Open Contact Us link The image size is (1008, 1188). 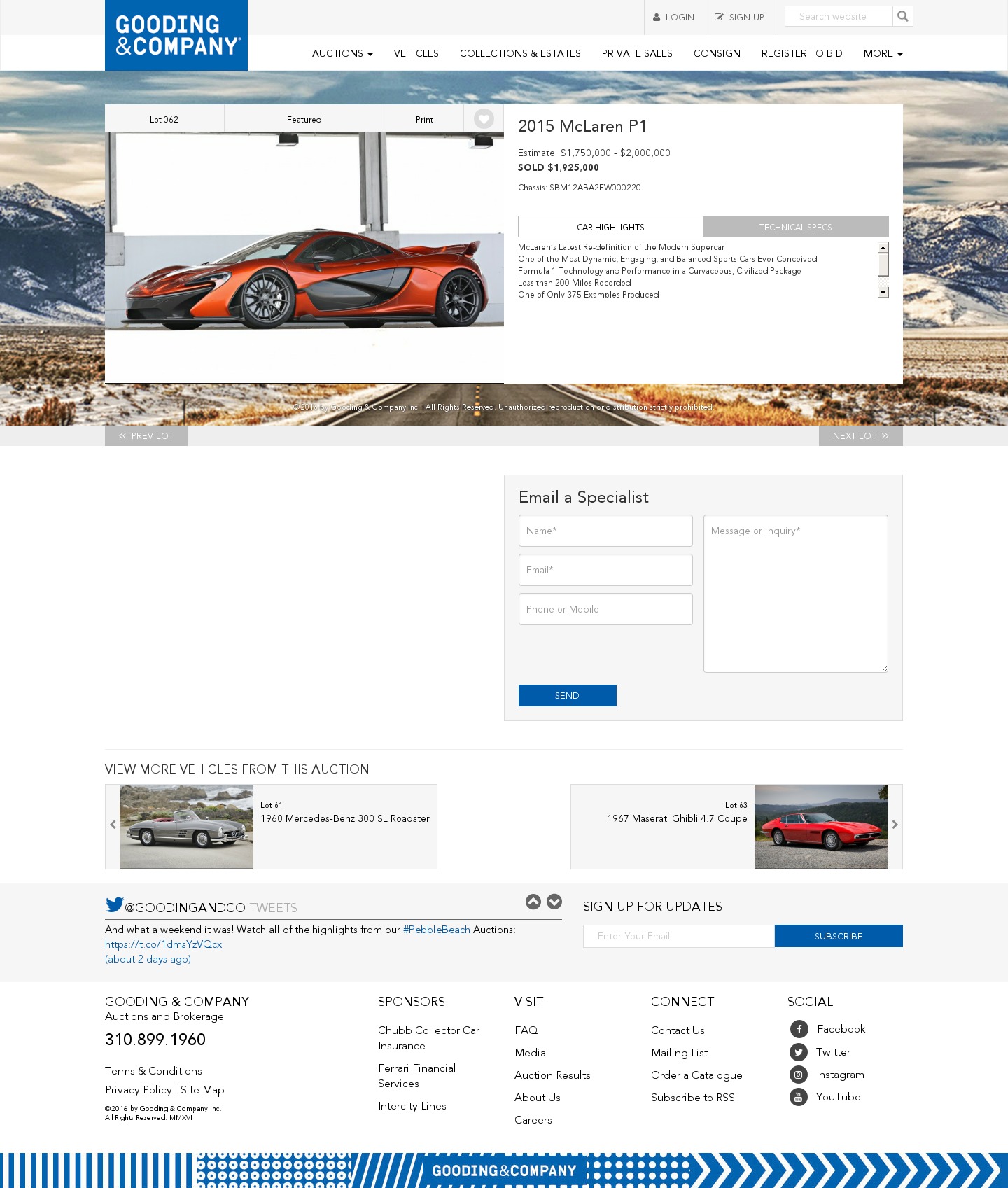coord(678,1030)
